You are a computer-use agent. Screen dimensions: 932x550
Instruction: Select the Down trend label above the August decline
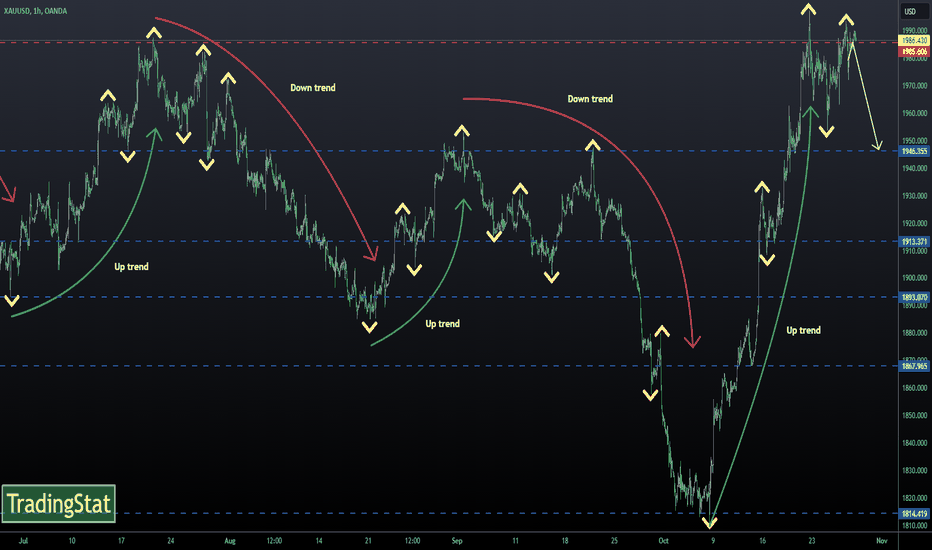pyautogui.click(x=313, y=87)
